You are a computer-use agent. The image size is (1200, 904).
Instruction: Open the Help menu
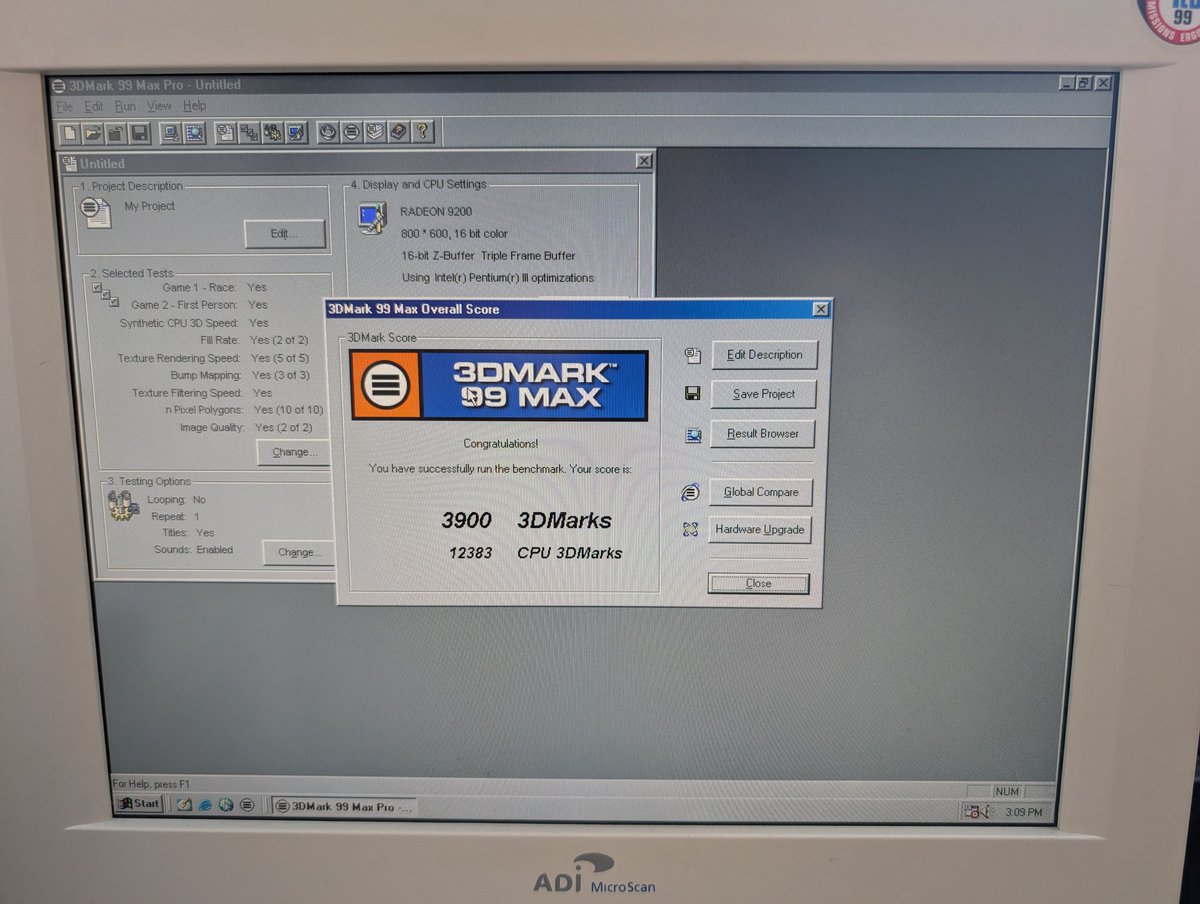point(195,106)
